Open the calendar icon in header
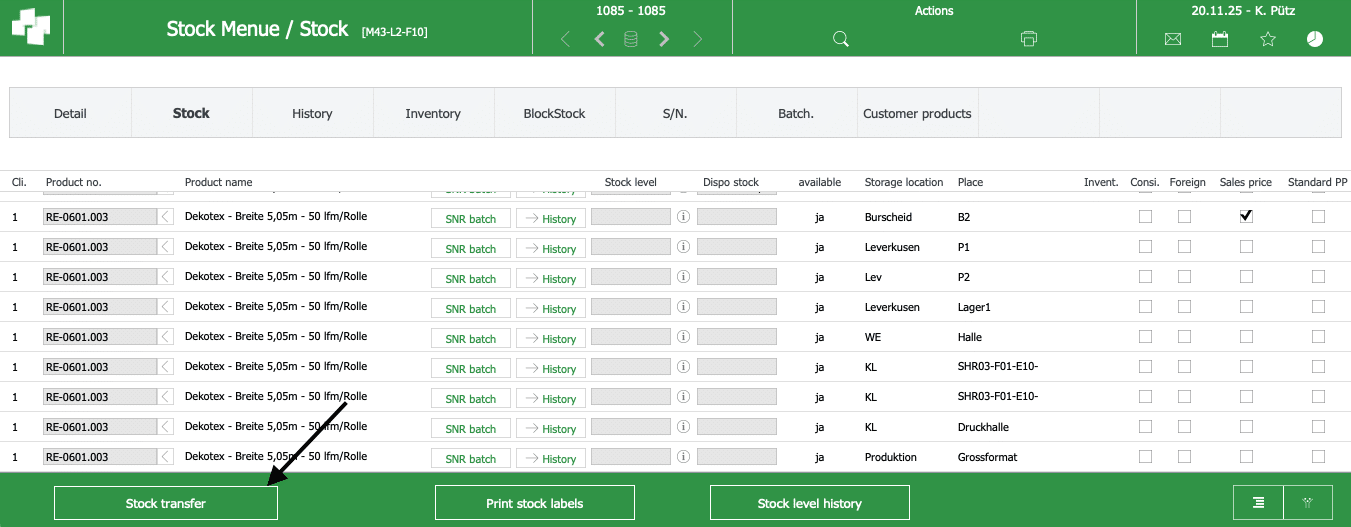Image resolution: width=1351 pixels, height=527 pixels. tap(1220, 39)
